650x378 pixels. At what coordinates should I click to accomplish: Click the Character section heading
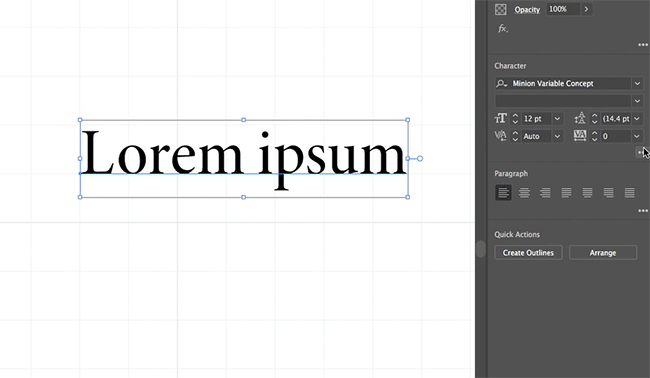510,66
